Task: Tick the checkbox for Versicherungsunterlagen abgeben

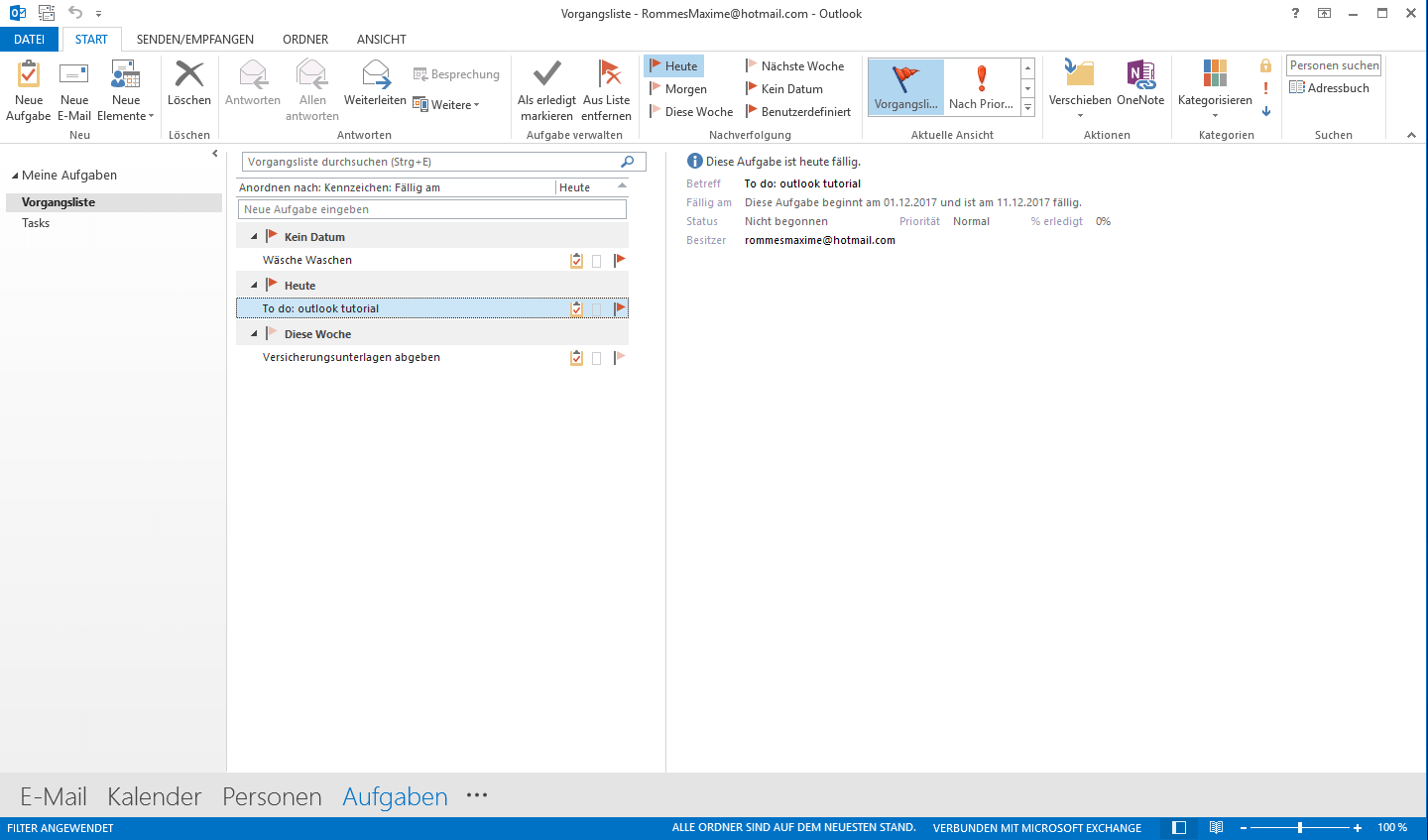Action: click(x=596, y=358)
